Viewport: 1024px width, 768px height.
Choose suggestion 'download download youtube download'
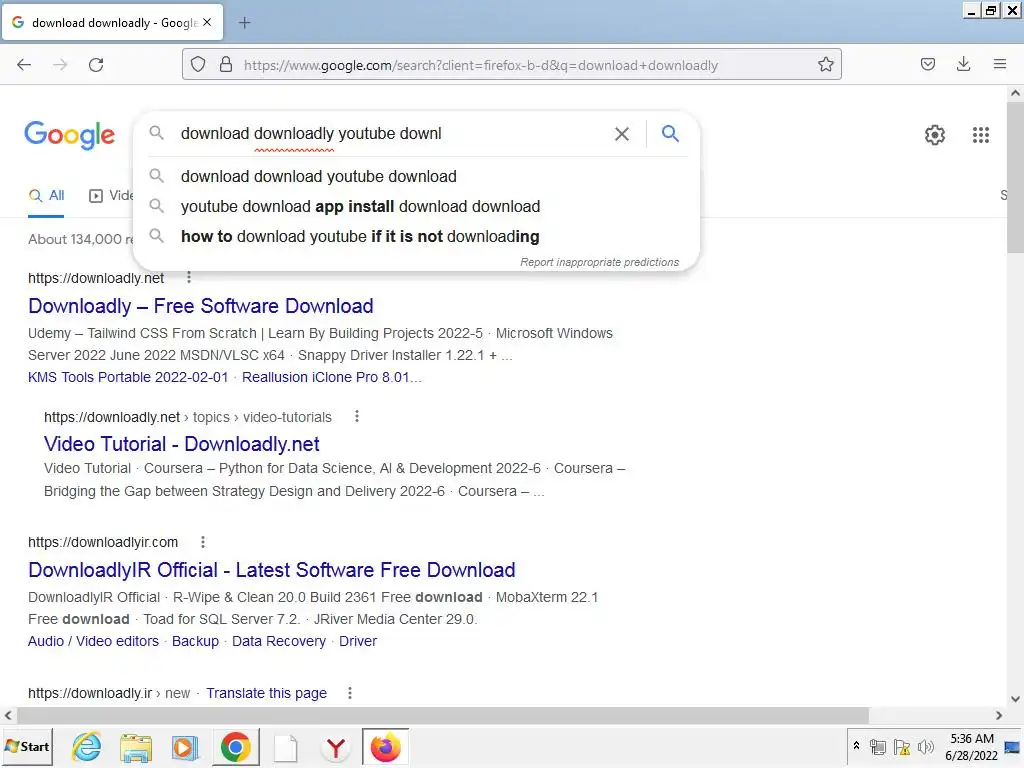click(417, 176)
